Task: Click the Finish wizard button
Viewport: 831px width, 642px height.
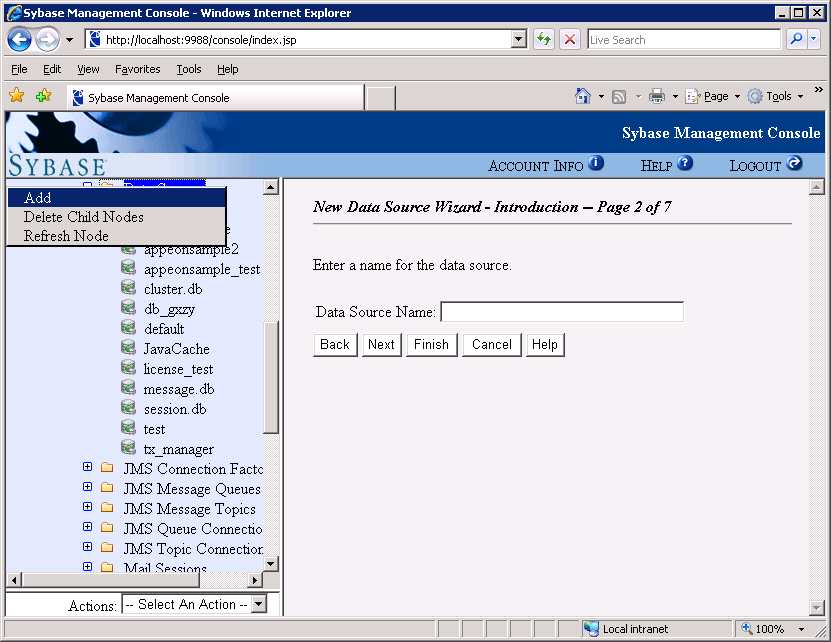Action: [431, 345]
